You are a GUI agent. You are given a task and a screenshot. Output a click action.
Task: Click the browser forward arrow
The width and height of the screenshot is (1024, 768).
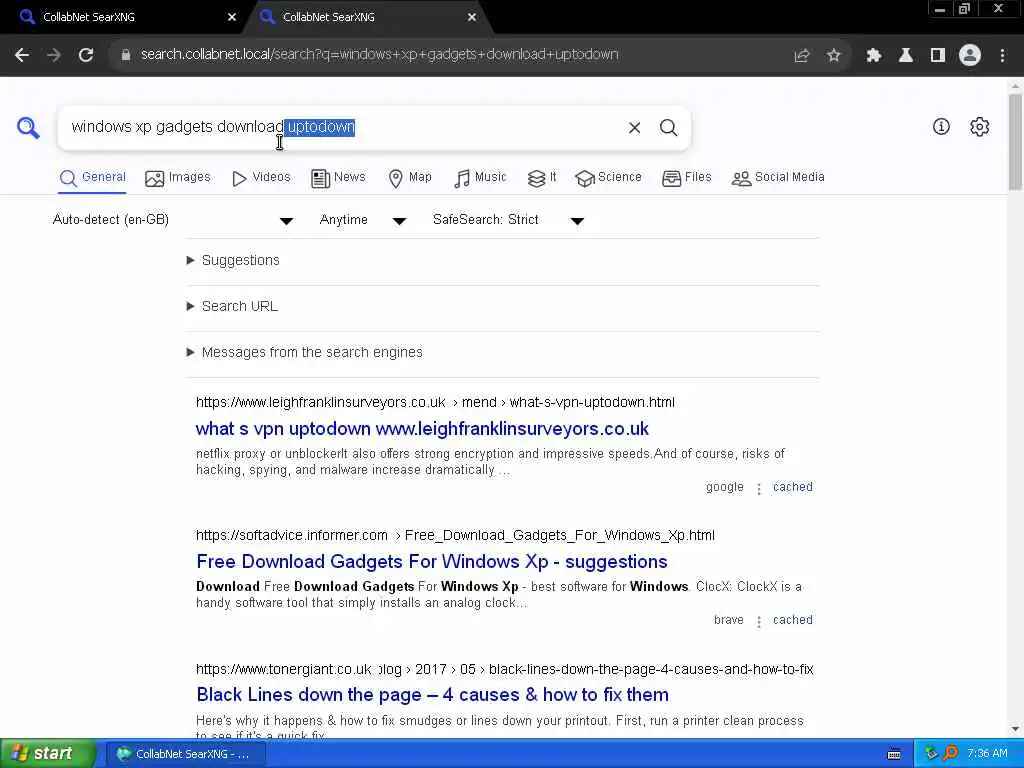point(54,55)
